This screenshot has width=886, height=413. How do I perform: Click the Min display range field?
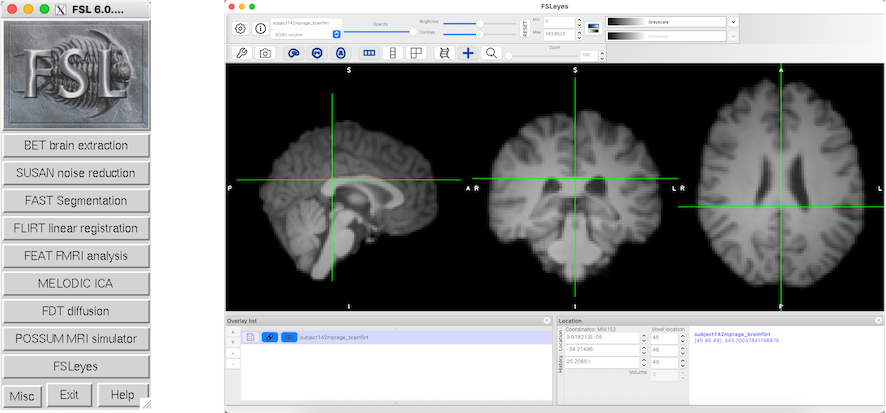(x=559, y=22)
